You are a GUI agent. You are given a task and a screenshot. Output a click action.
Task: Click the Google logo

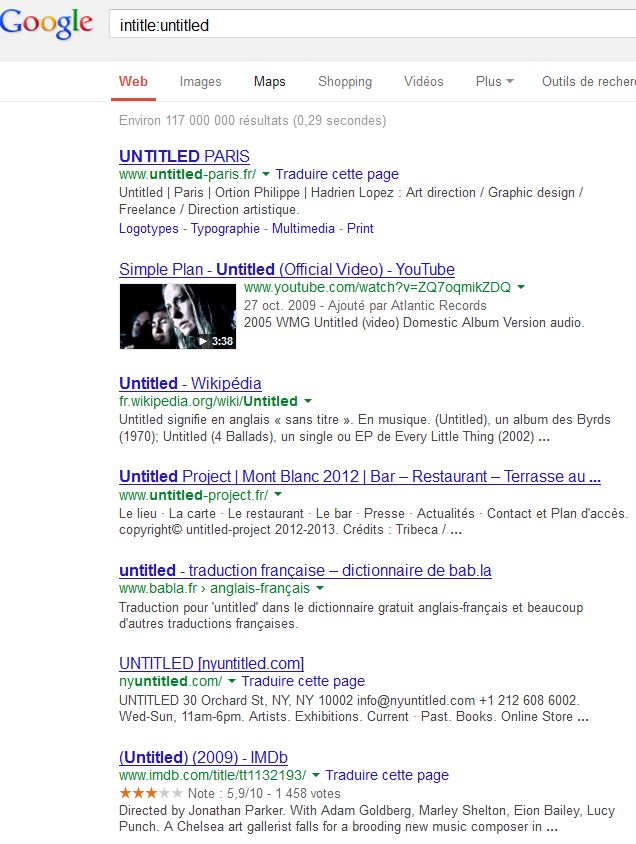[46, 23]
